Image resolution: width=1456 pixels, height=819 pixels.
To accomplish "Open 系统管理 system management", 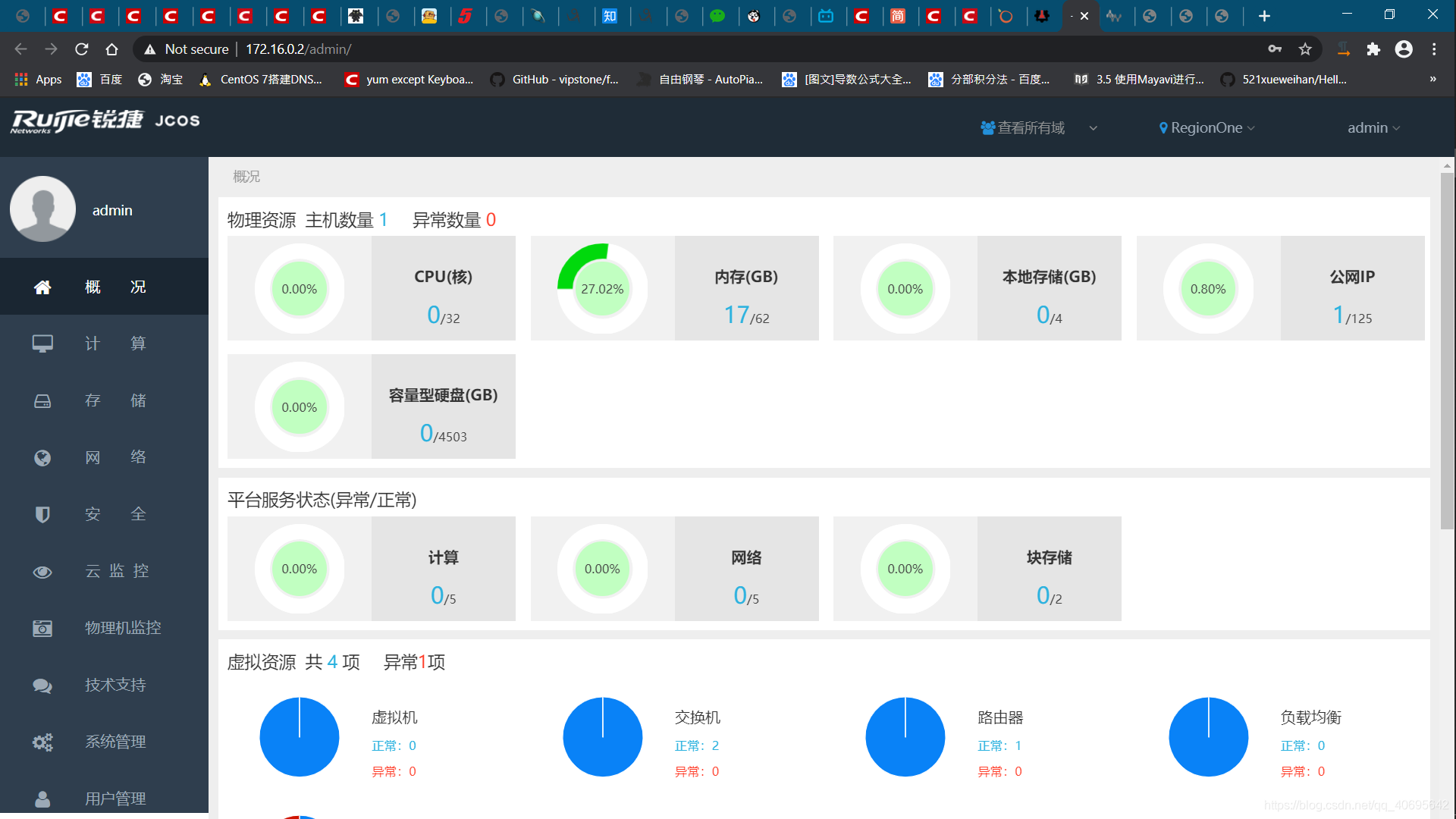I will [104, 742].
